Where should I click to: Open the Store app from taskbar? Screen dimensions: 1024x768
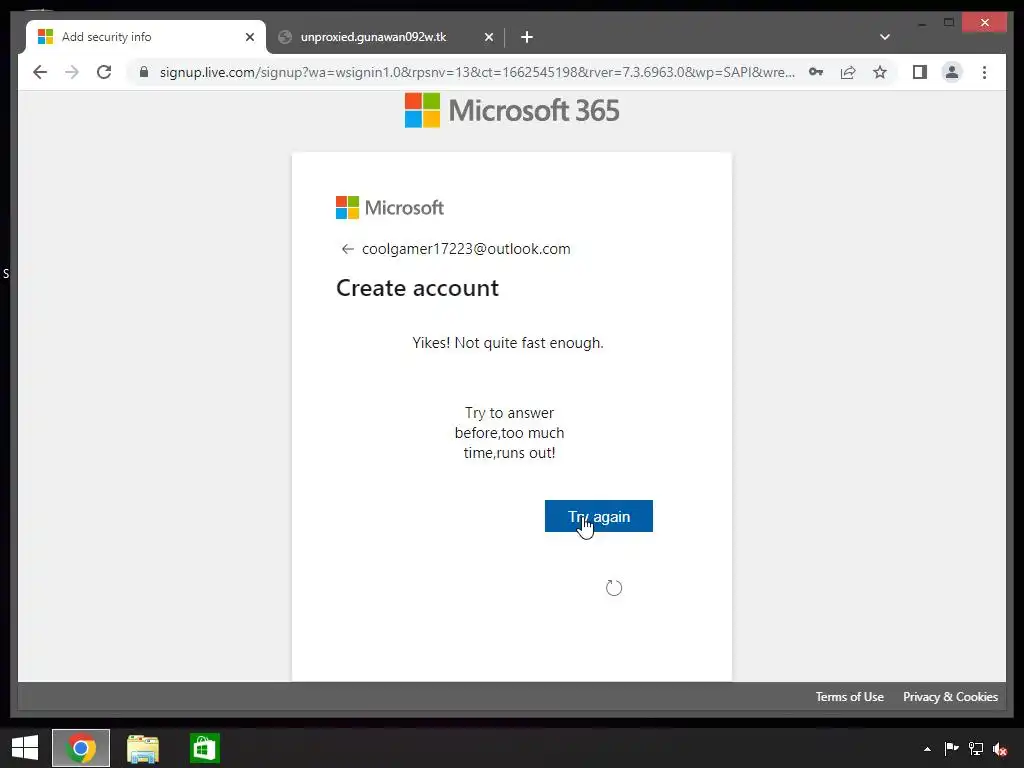[x=204, y=748]
